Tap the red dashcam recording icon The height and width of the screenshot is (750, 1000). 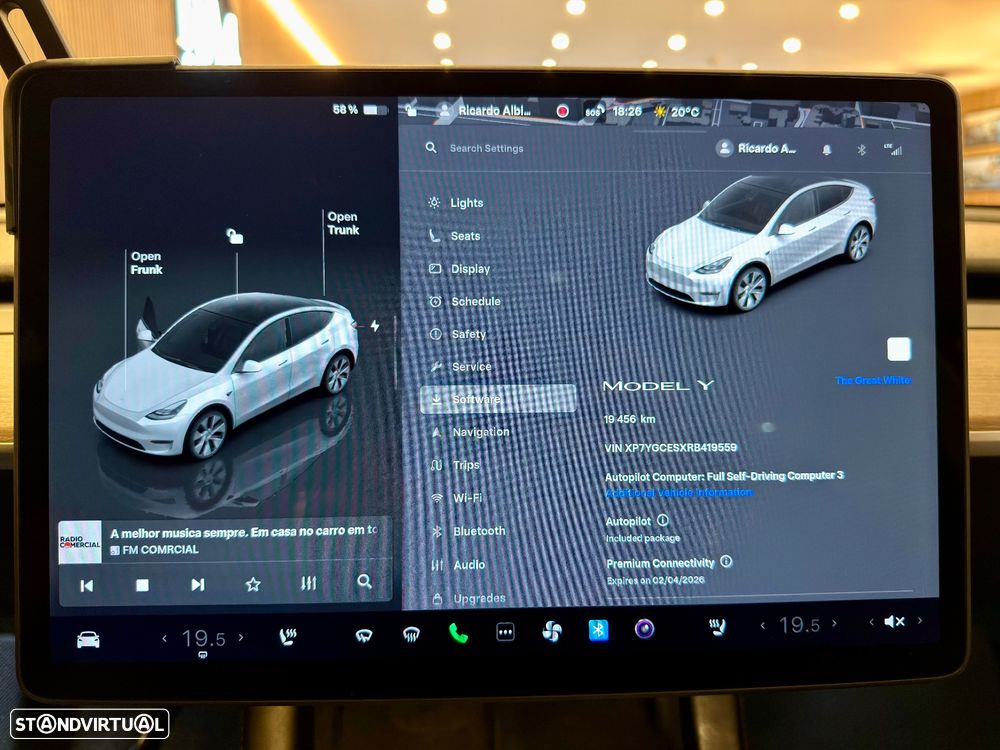pos(562,111)
